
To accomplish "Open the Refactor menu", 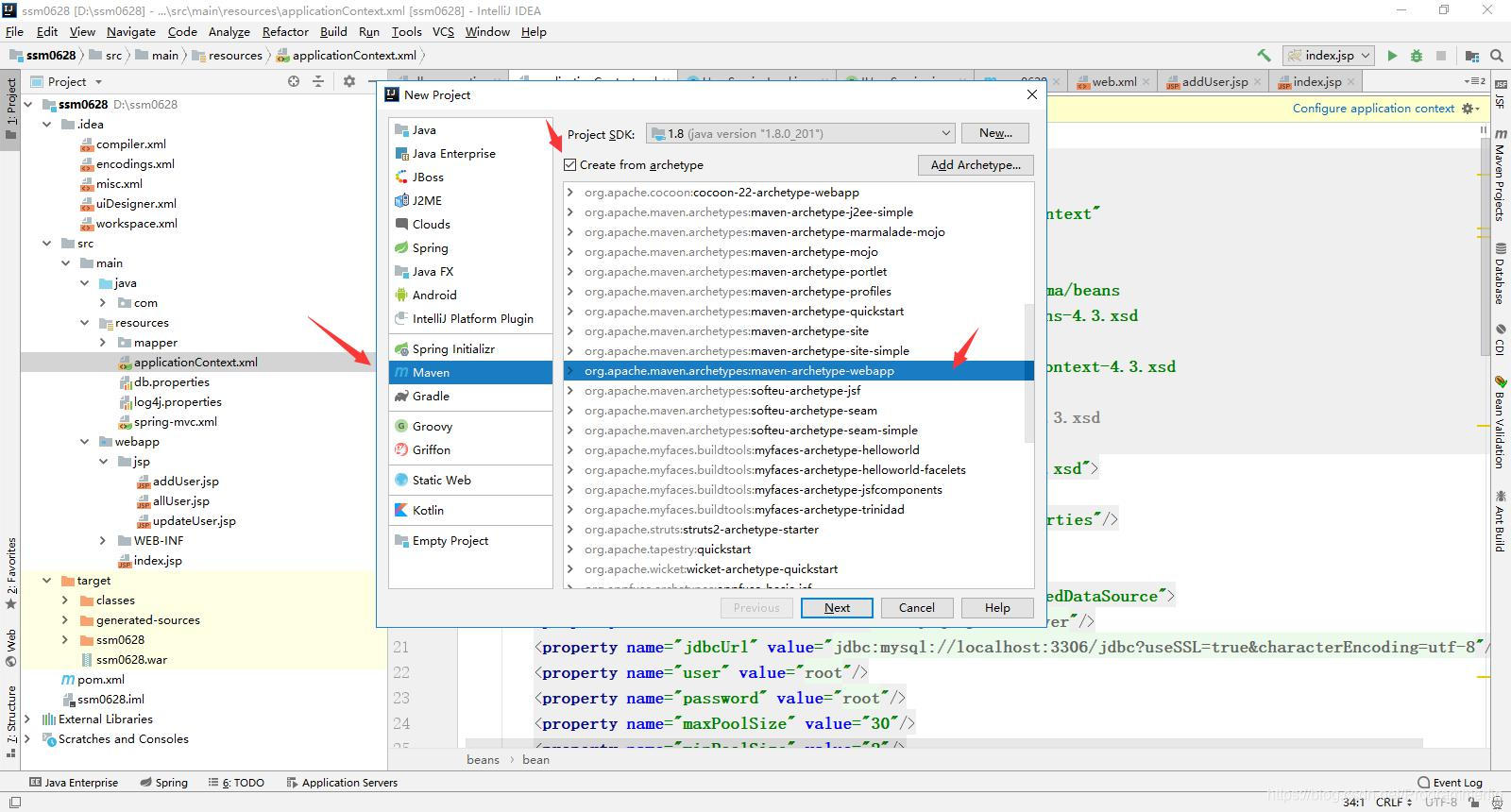I will point(285,31).
